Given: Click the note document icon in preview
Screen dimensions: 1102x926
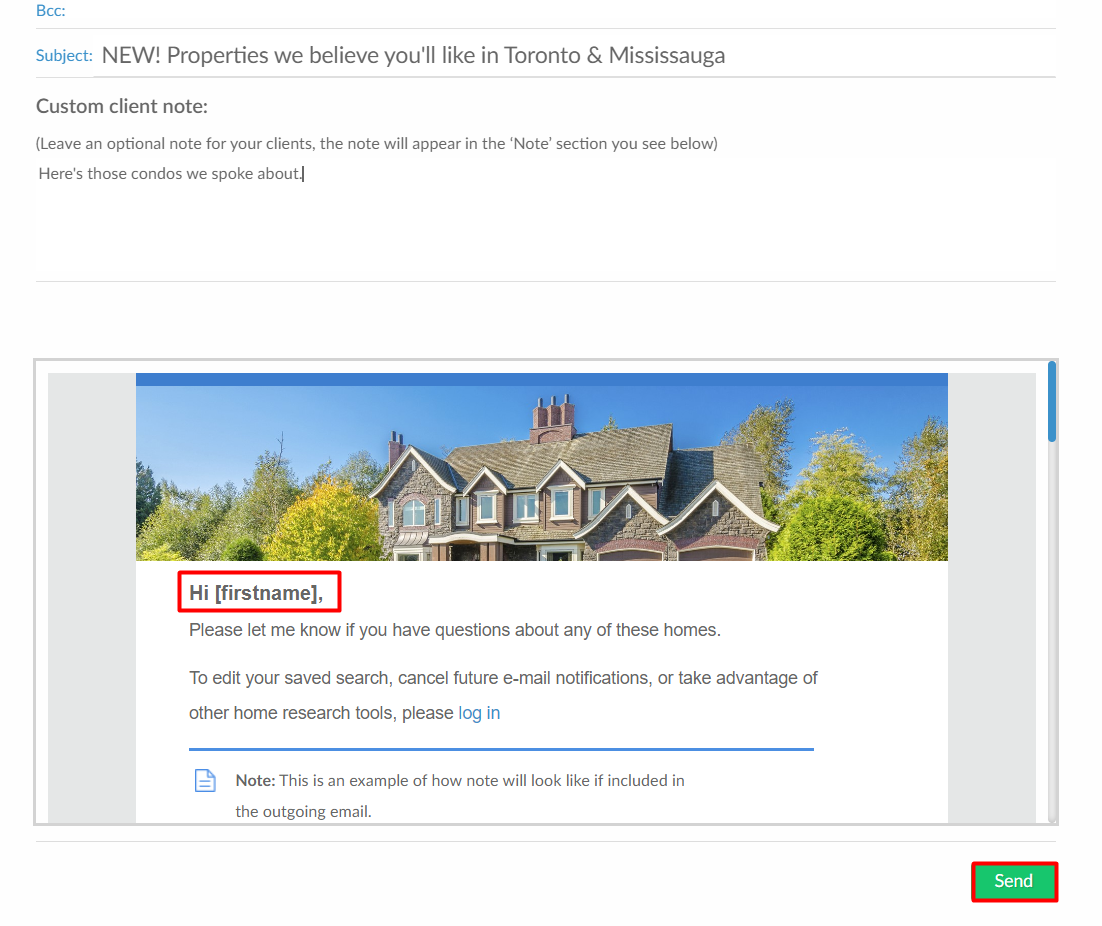Looking at the screenshot, I should (205, 781).
